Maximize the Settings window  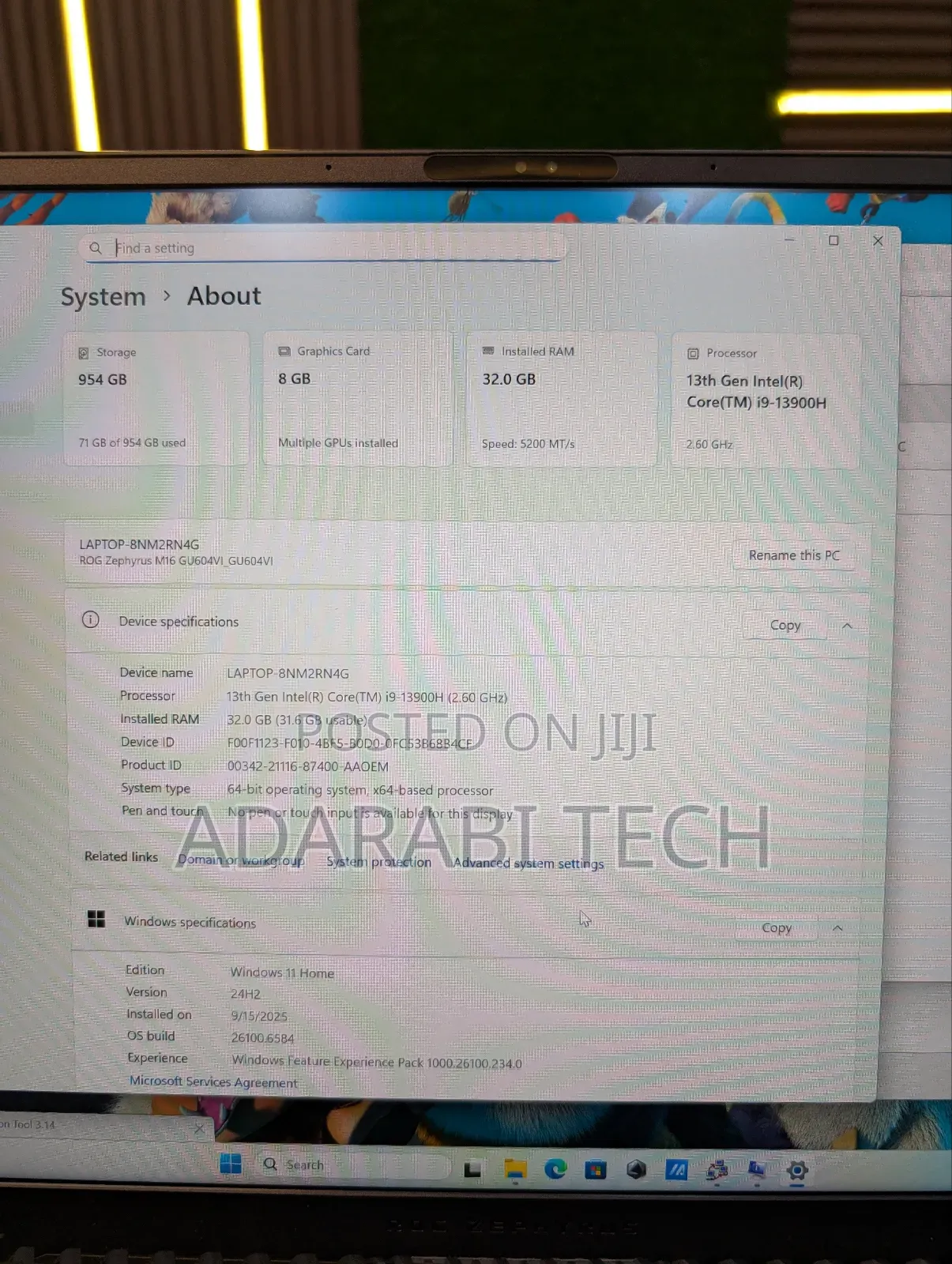point(833,240)
